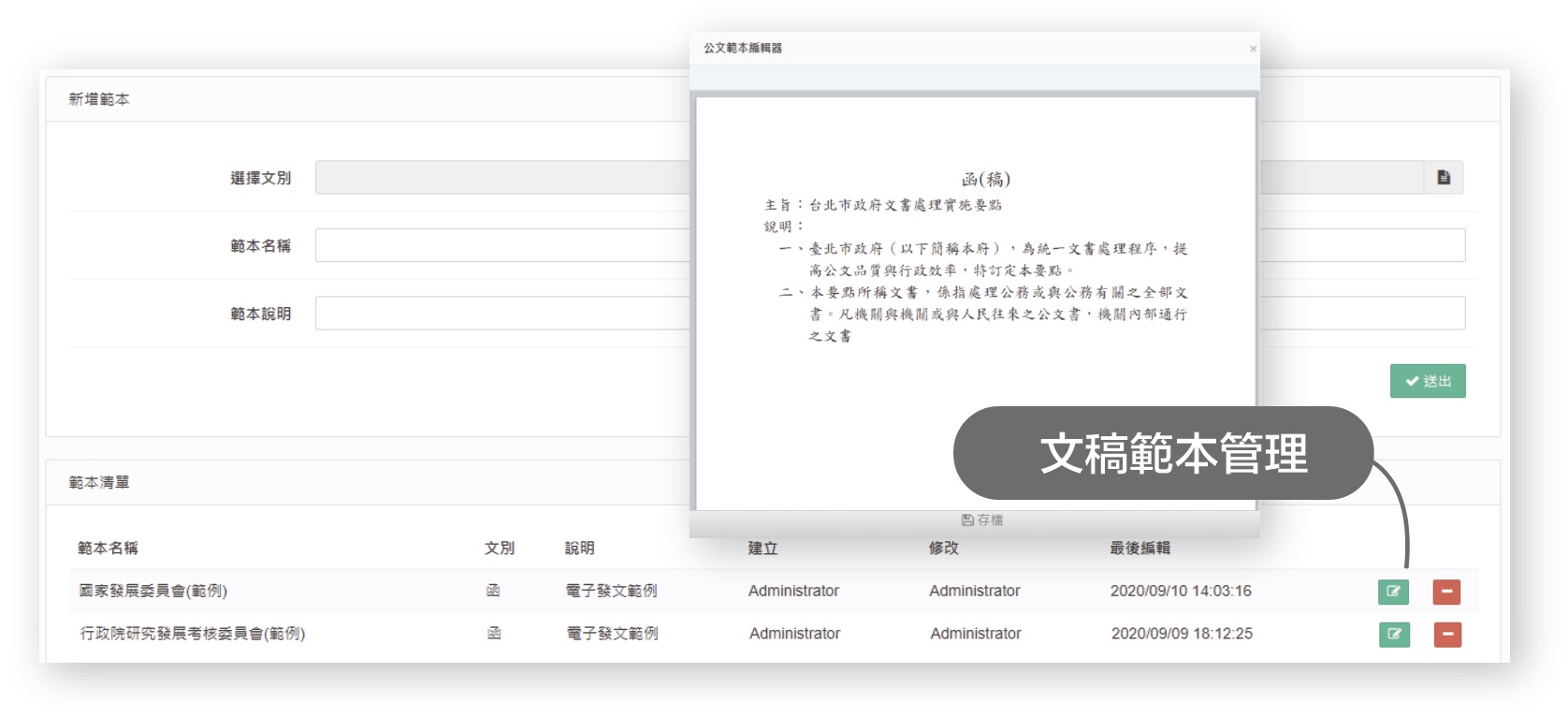Select the 行政院研究發展考核委員會(範例) template name
The height and width of the screenshot is (717, 1568).
193,634
